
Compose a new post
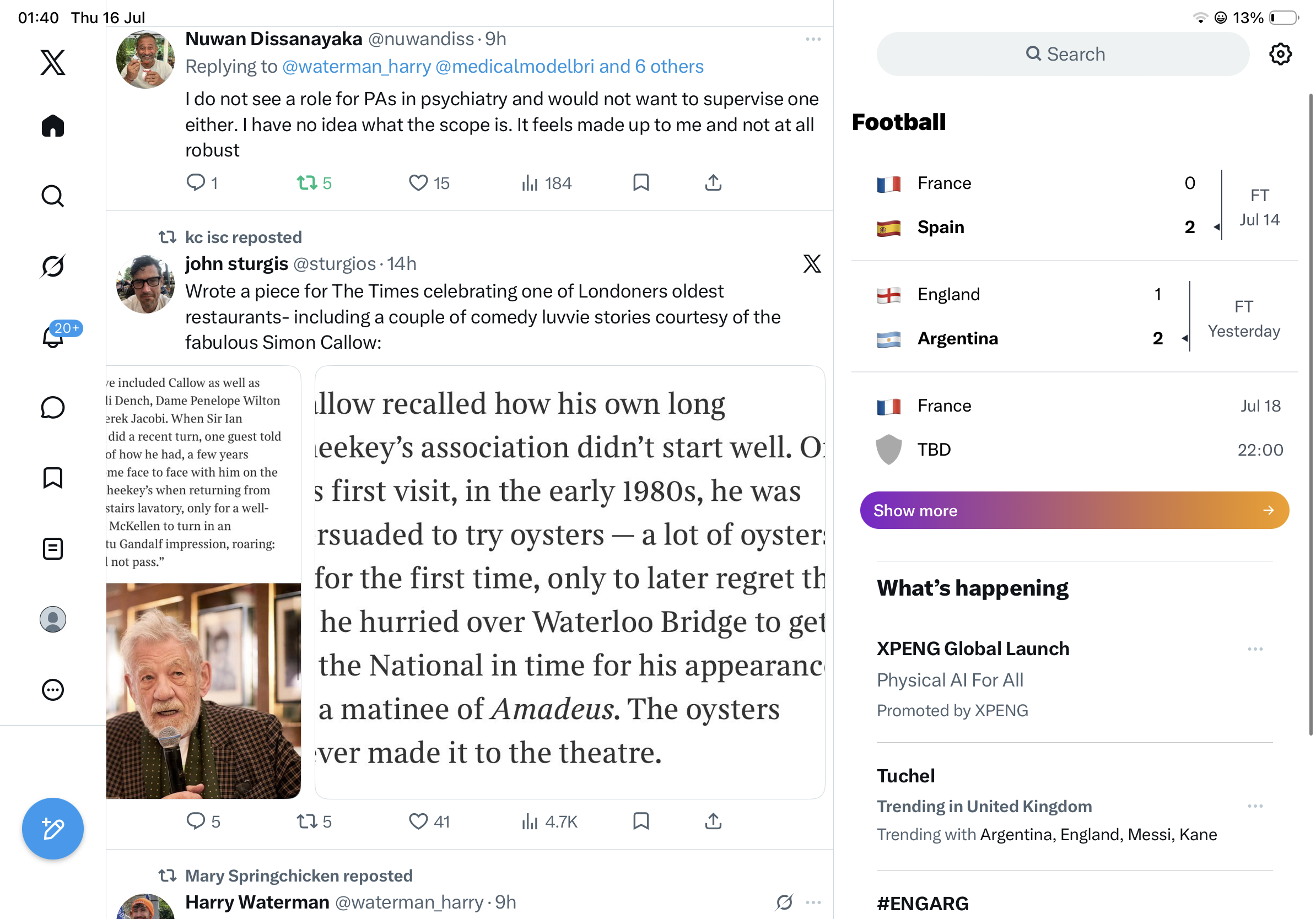click(53, 829)
